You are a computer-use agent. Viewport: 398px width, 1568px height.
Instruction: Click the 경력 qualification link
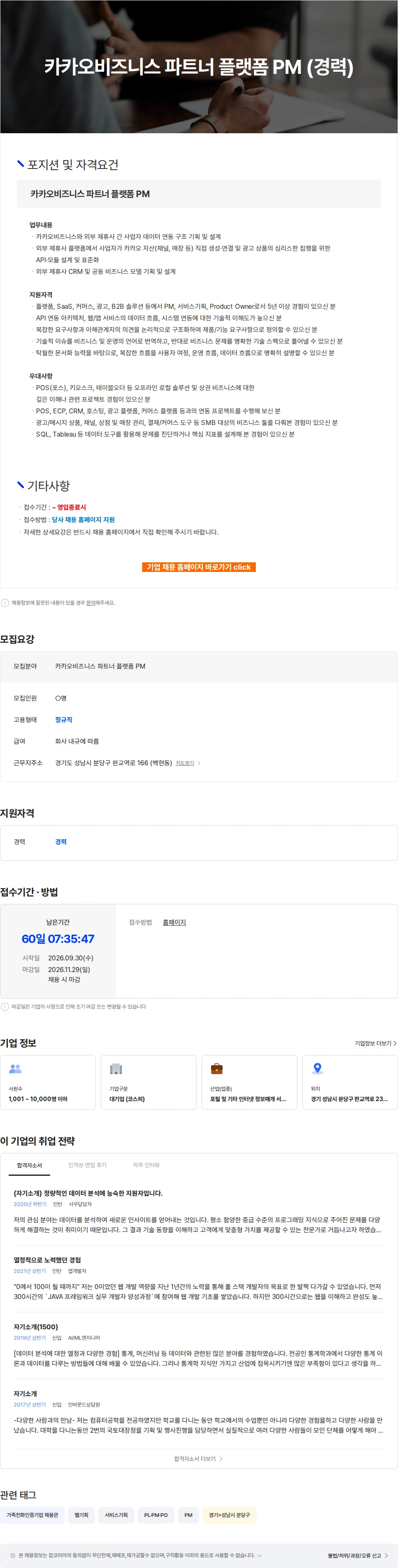click(61, 842)
